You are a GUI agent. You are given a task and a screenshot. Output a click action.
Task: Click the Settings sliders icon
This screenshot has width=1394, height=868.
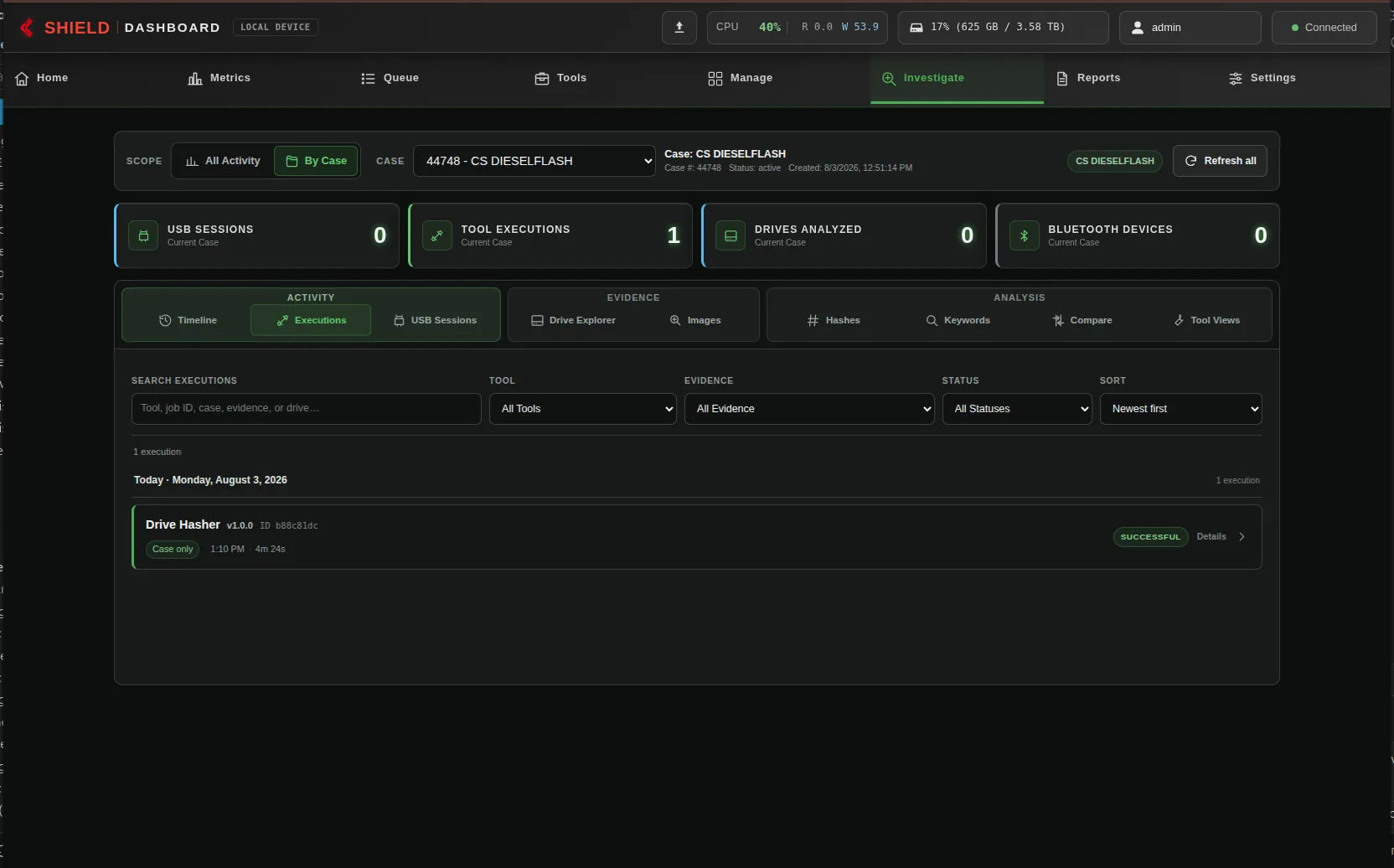pos(1236,78)
